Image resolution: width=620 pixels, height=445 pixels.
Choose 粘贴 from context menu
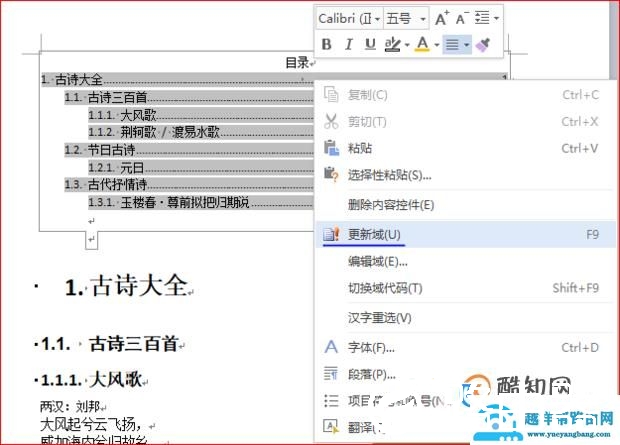(x=465, y=148)
